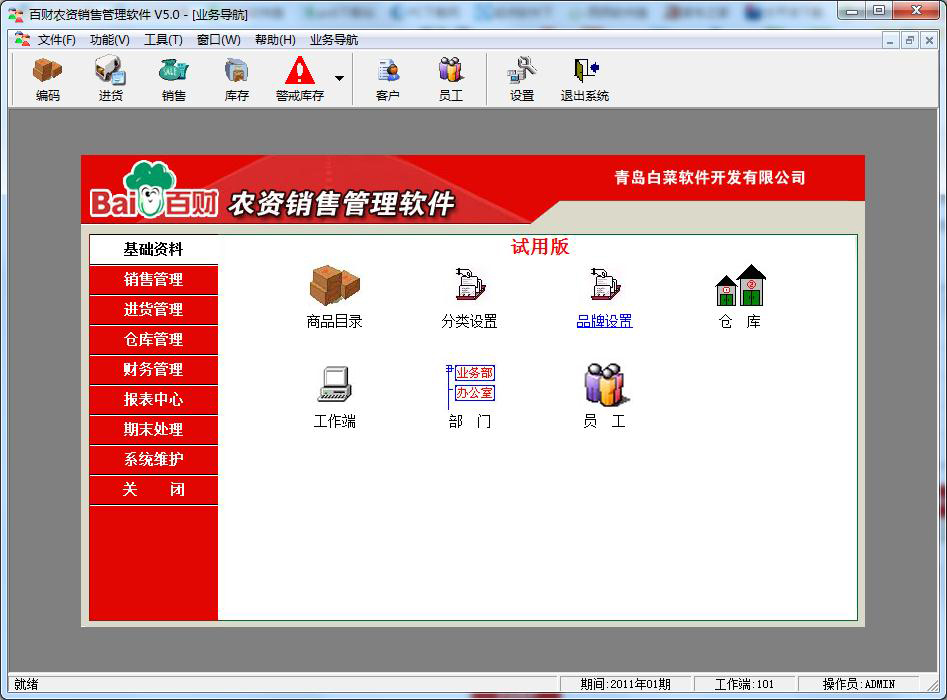Follow the 品牌设置 hyperlink label
The image size is (947, 700).
click(x=605, y=321)
